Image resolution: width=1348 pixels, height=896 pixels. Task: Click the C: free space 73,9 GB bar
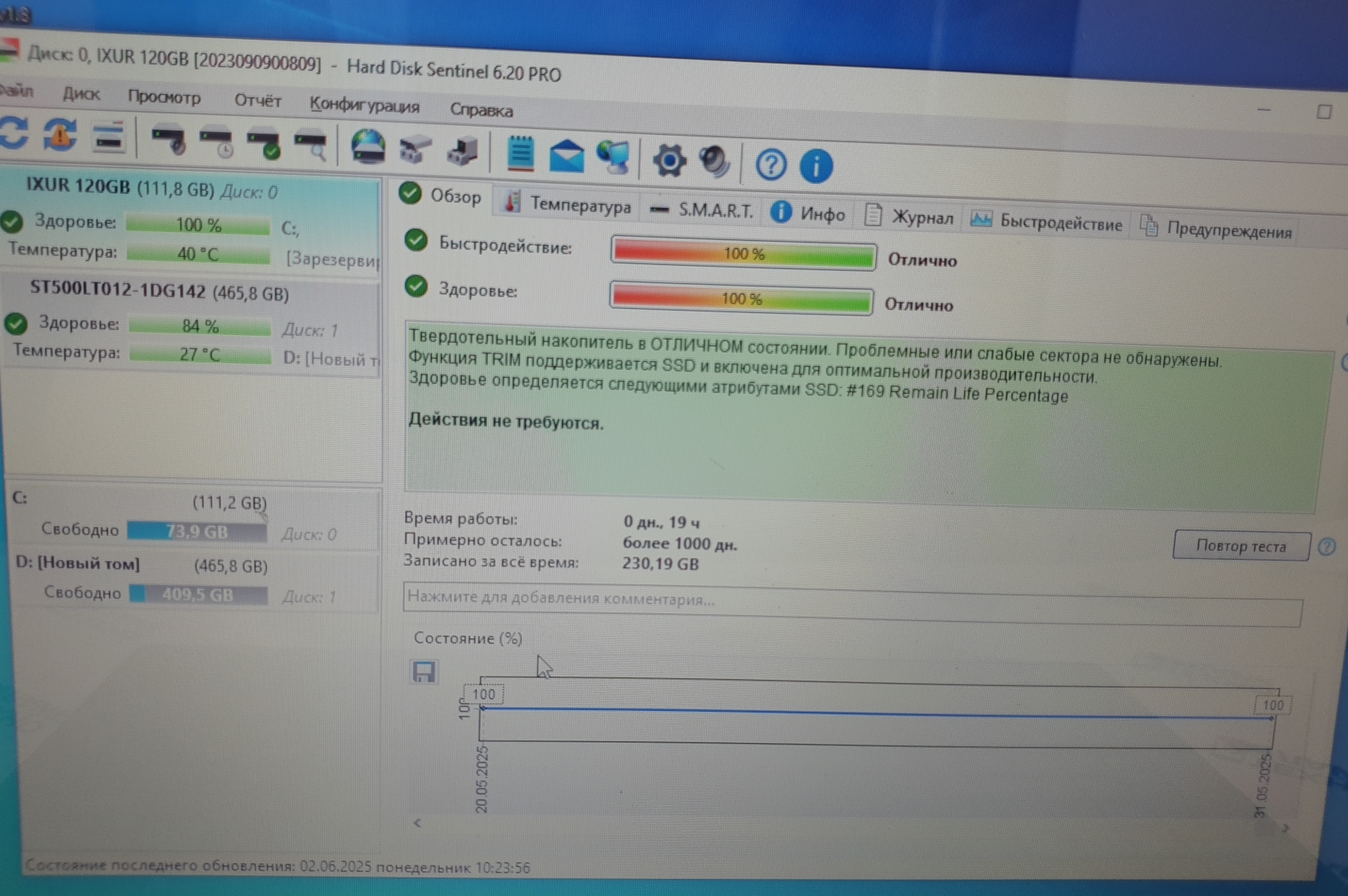click(x=197, y=532)
